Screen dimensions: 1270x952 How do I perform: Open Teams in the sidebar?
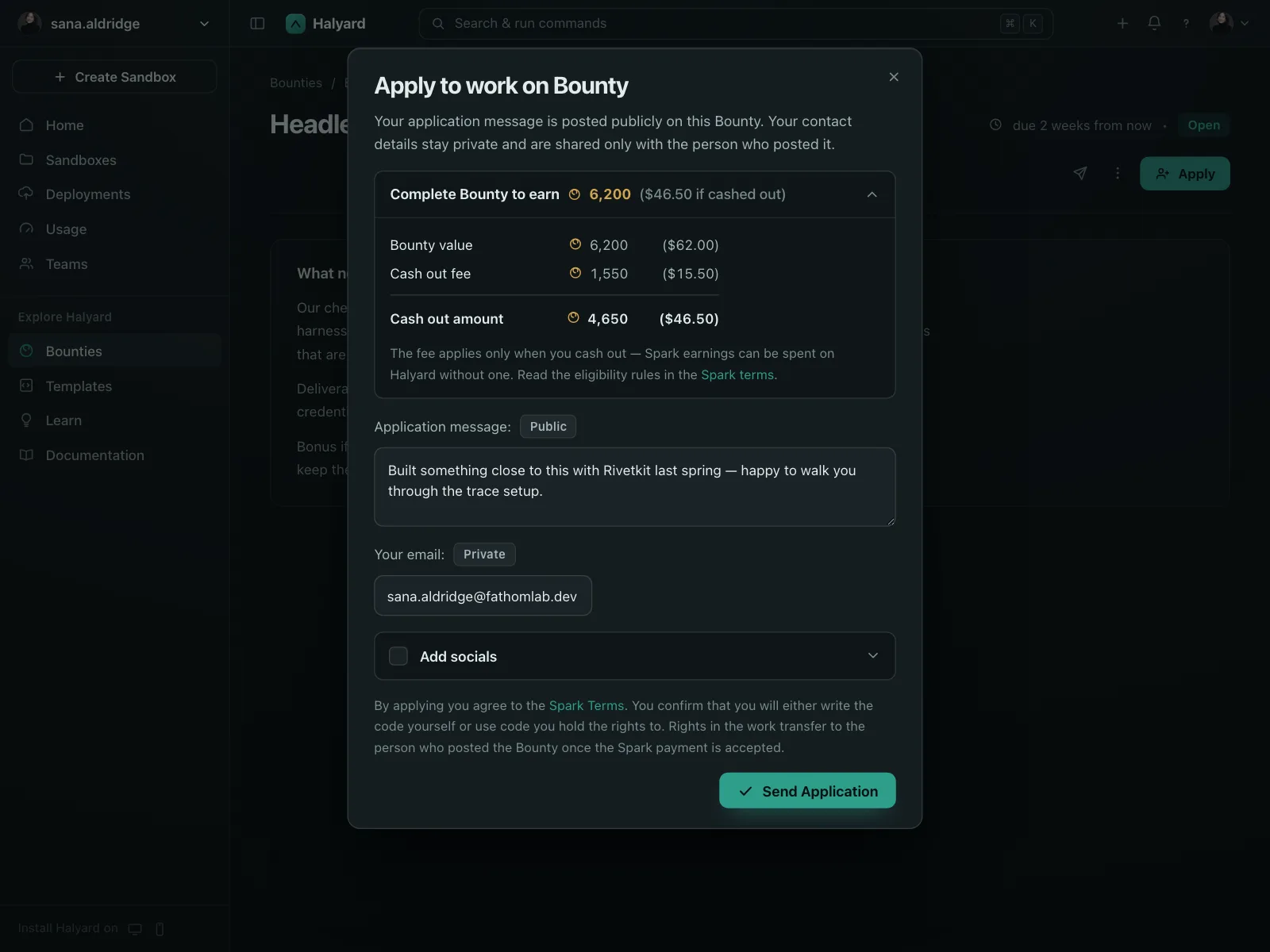point(114,264)
